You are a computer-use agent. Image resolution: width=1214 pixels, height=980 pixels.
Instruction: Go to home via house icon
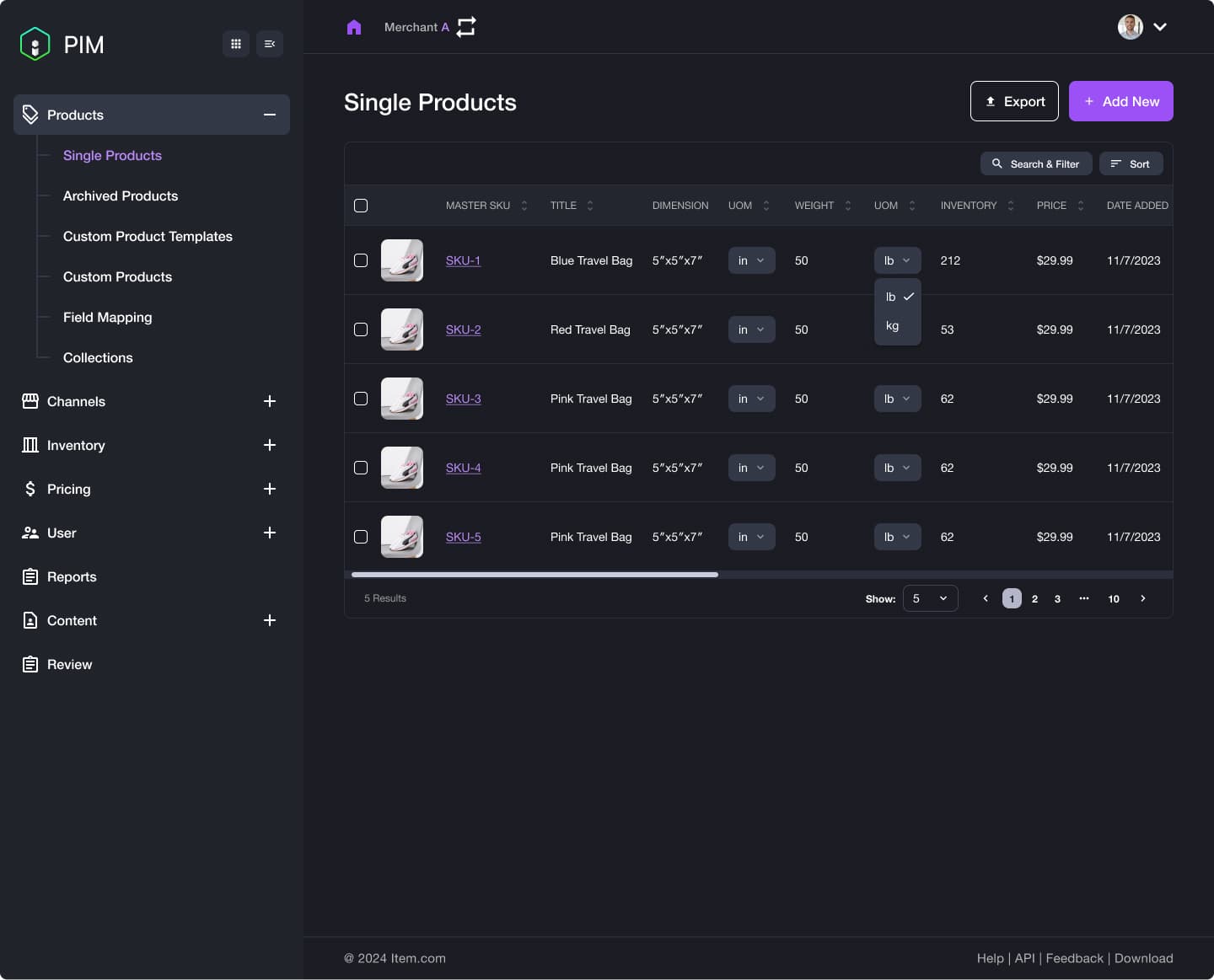[354, 27]
